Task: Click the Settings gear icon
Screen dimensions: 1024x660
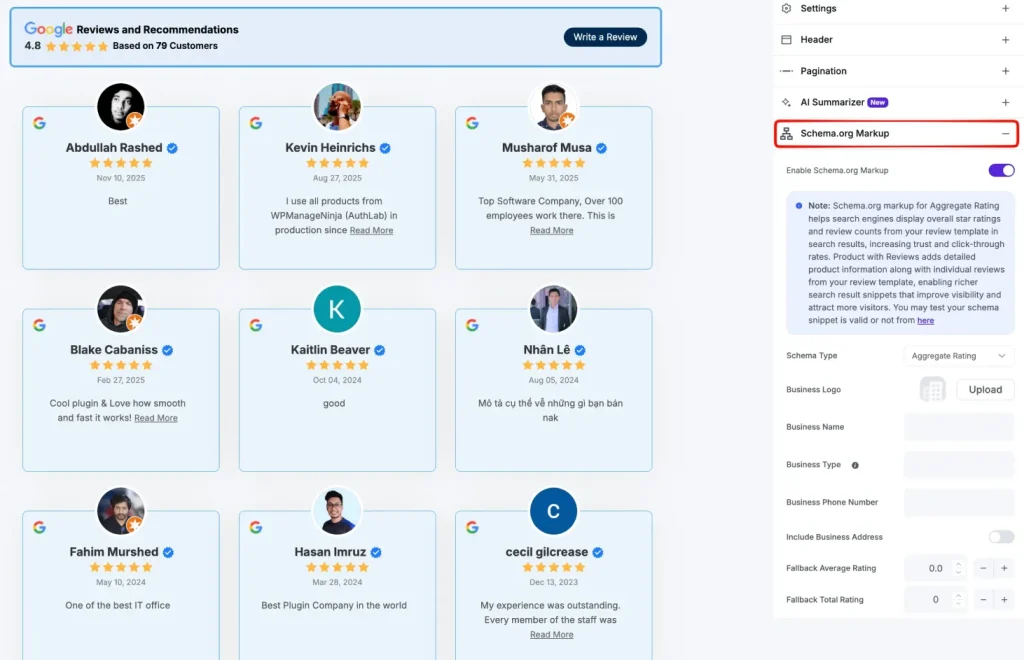Action: (786, 8)
